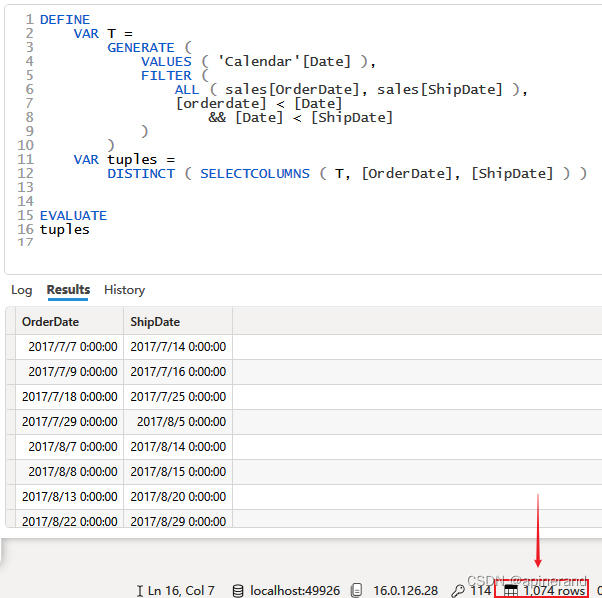Click the SPID key icon in status bar

click(x=458, y=591)
